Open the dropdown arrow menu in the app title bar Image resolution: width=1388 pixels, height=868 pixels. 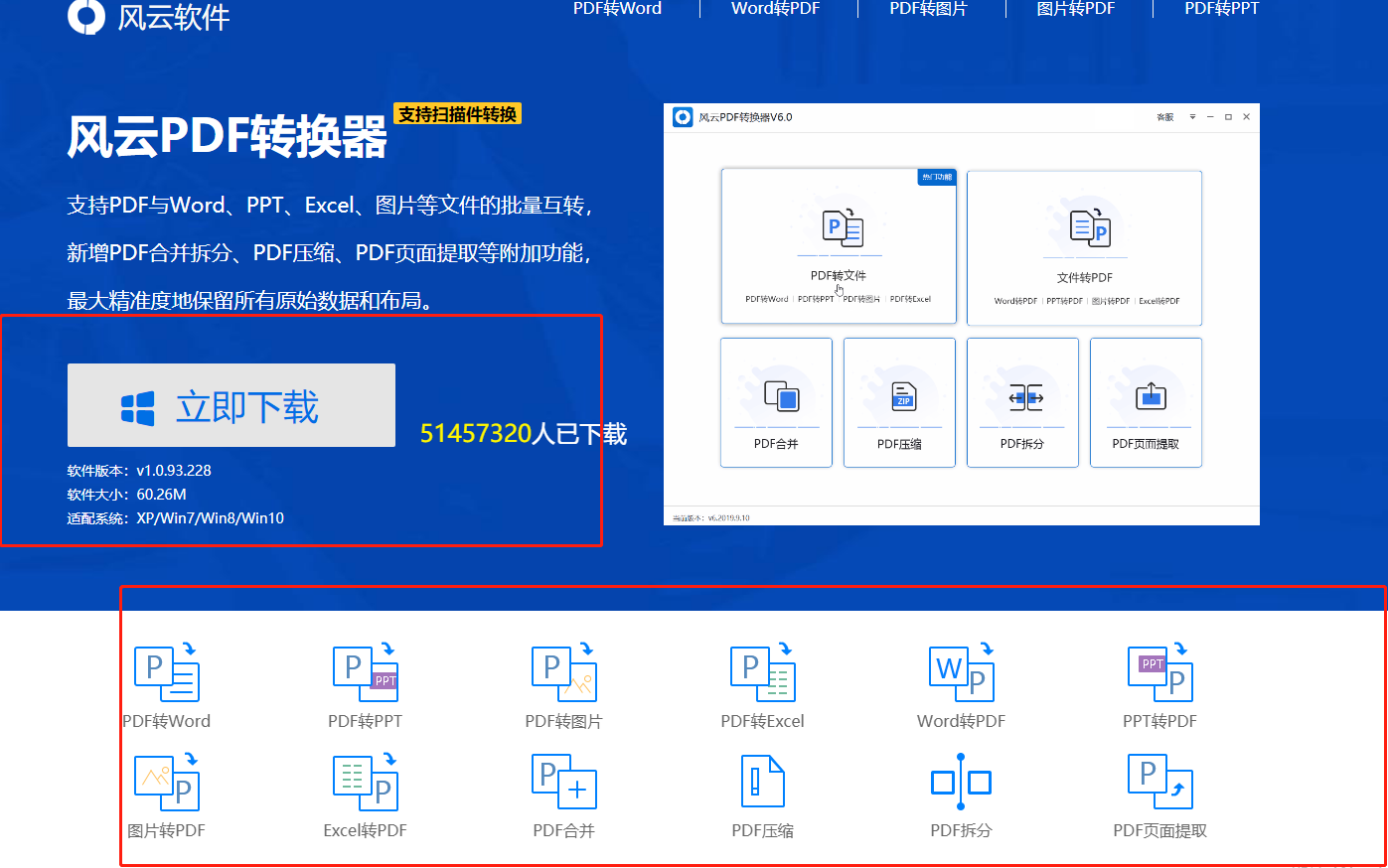tap(1192, 117)
